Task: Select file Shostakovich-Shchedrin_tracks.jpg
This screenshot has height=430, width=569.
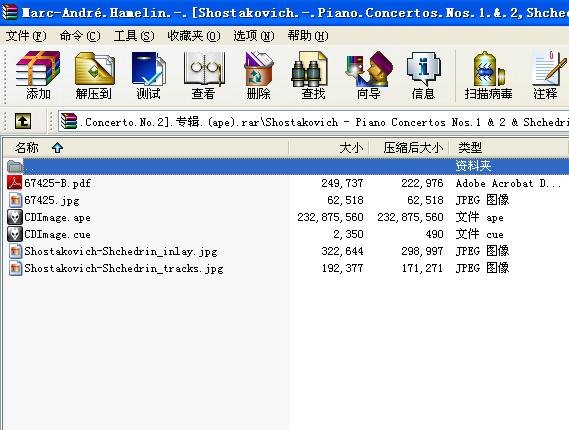Action: 124,269
